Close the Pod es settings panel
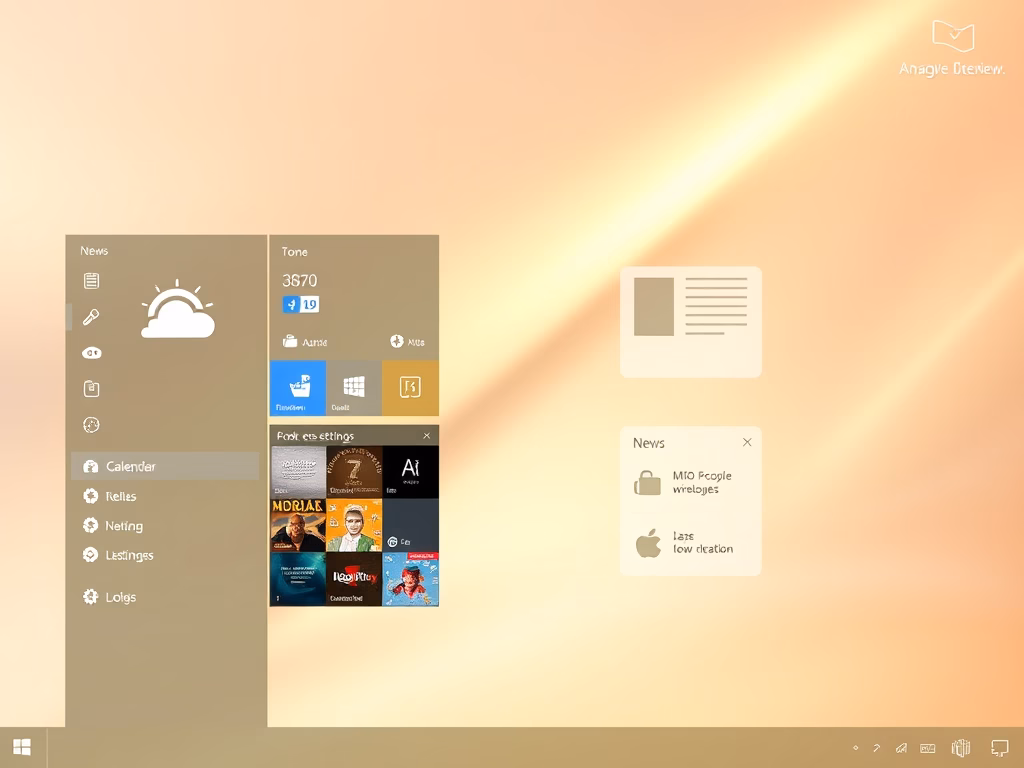 [427, 435]
